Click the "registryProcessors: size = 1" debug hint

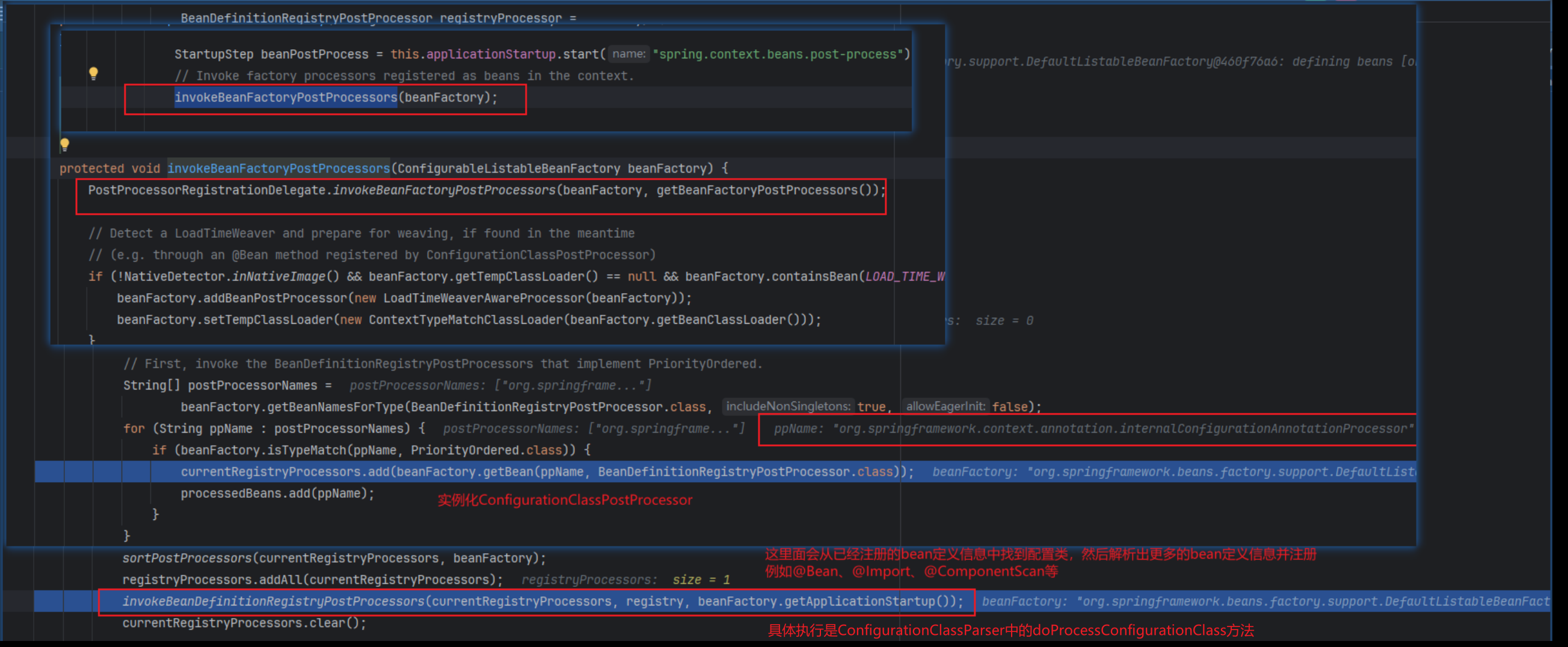(x=626, y=580)
